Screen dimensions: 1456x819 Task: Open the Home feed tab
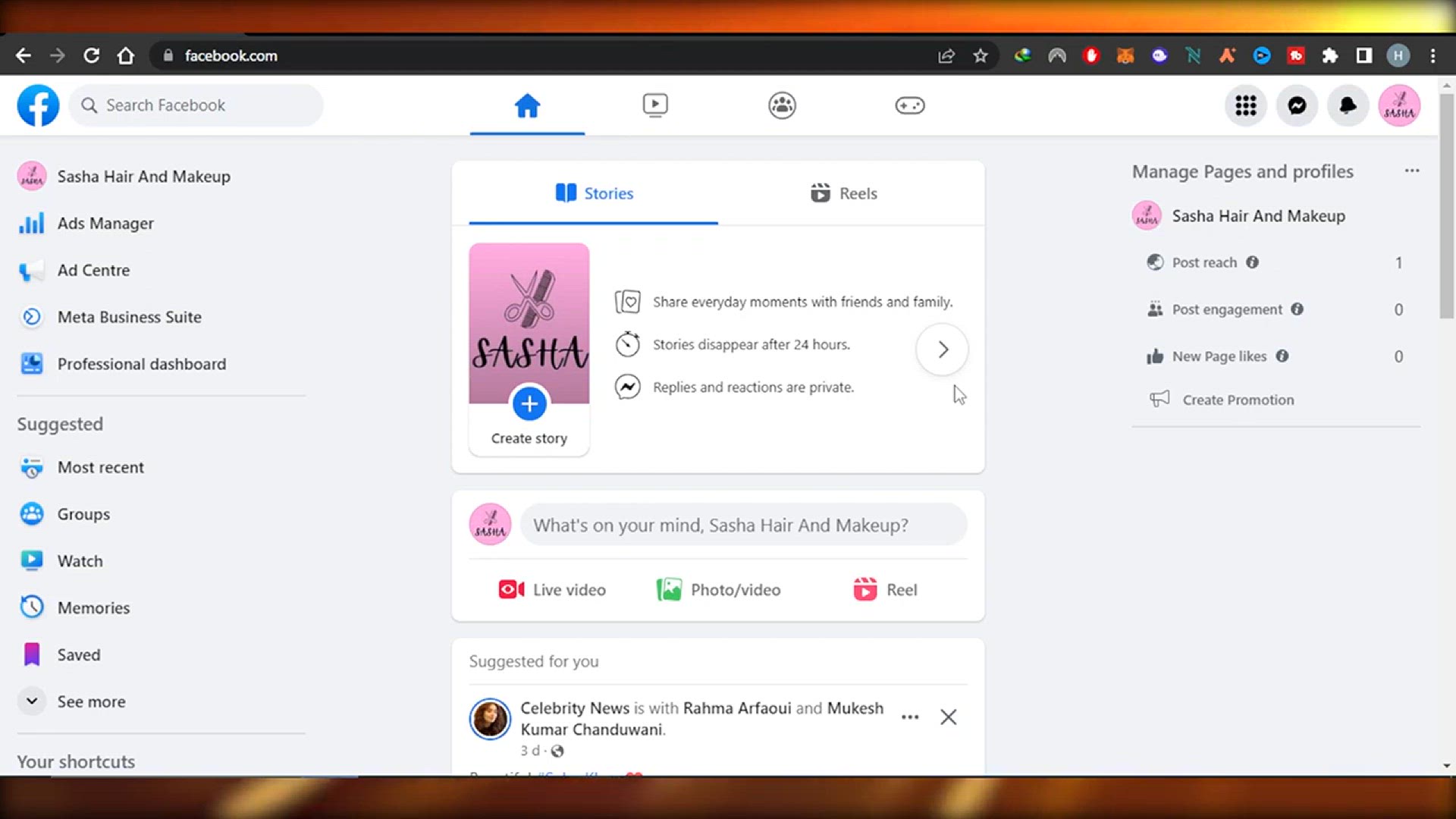527,105
